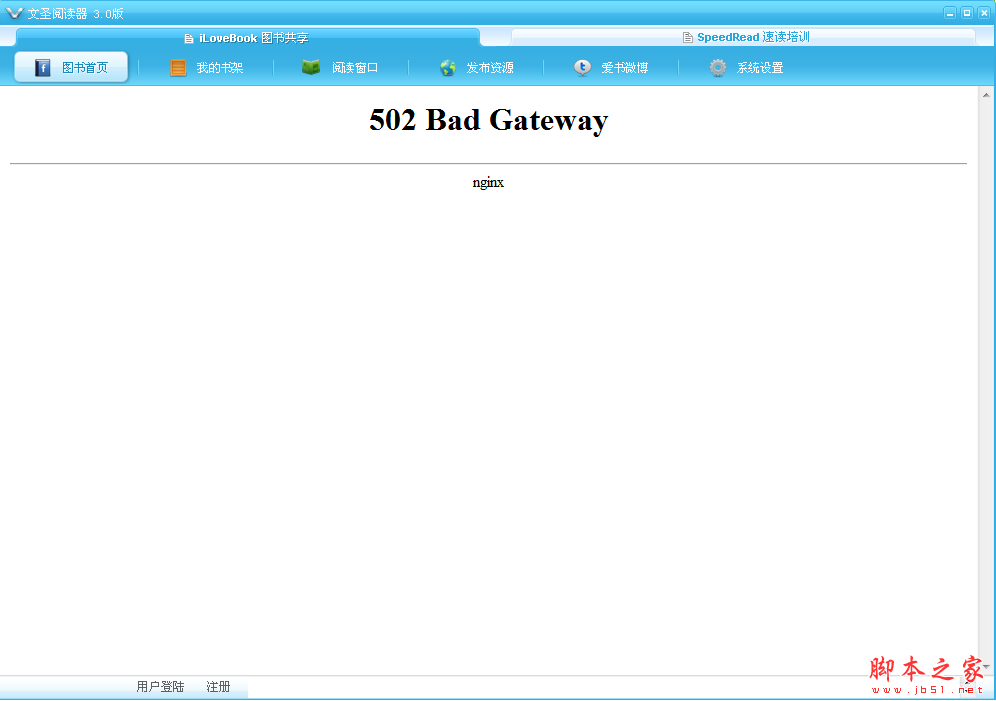Click the microblog bubble icon
The width and height of the screenshot is (996, 701).
point(582,67)
